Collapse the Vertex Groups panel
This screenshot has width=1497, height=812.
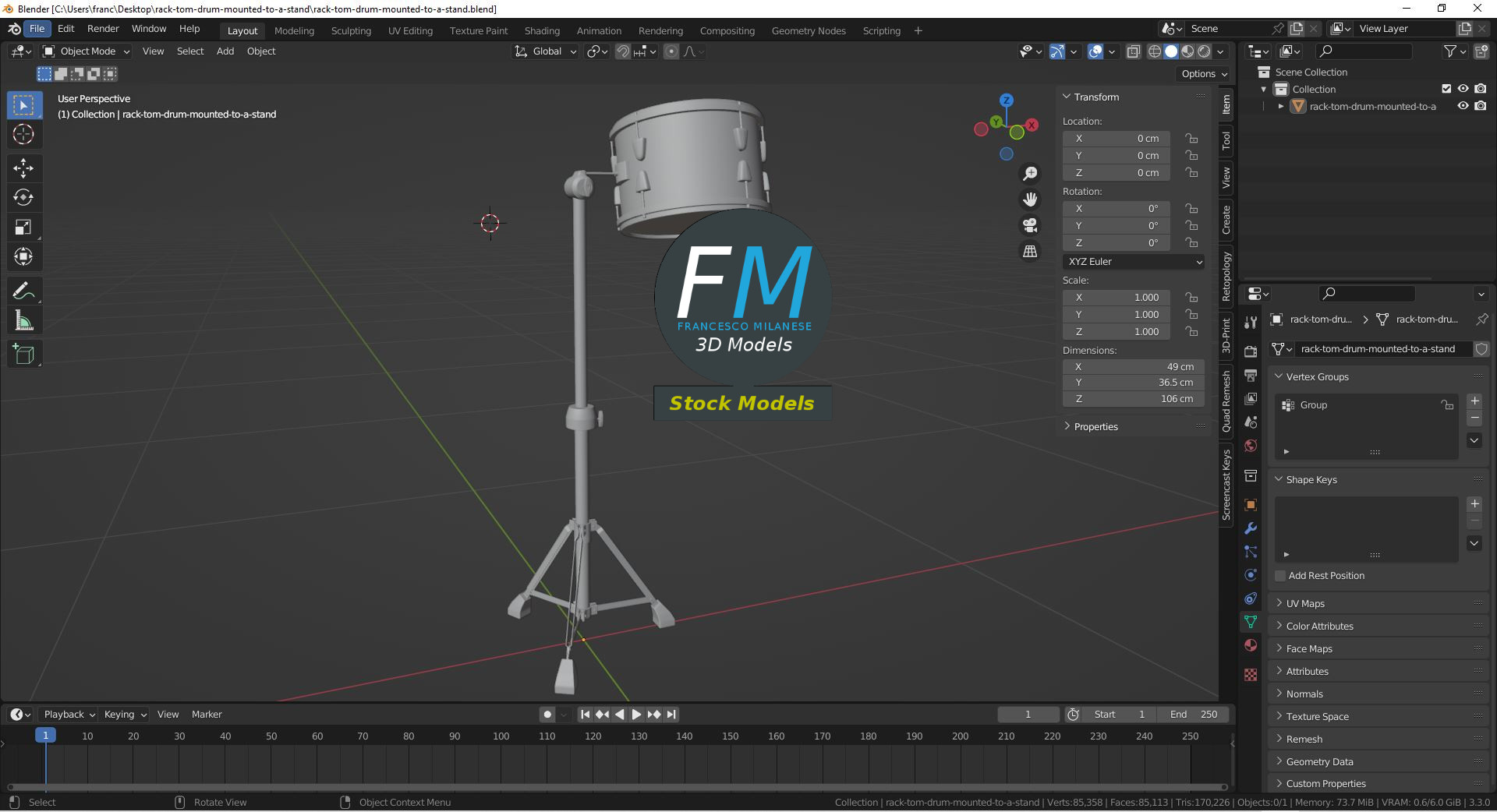coord(1316,377)
